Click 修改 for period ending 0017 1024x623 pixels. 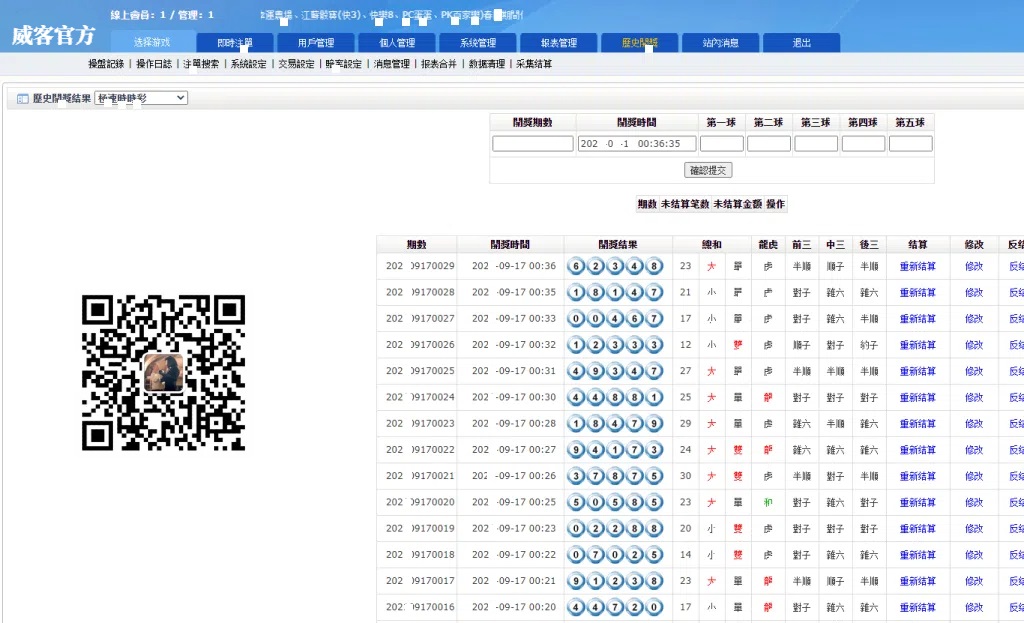pyautogui.click(x=974, y=581)
